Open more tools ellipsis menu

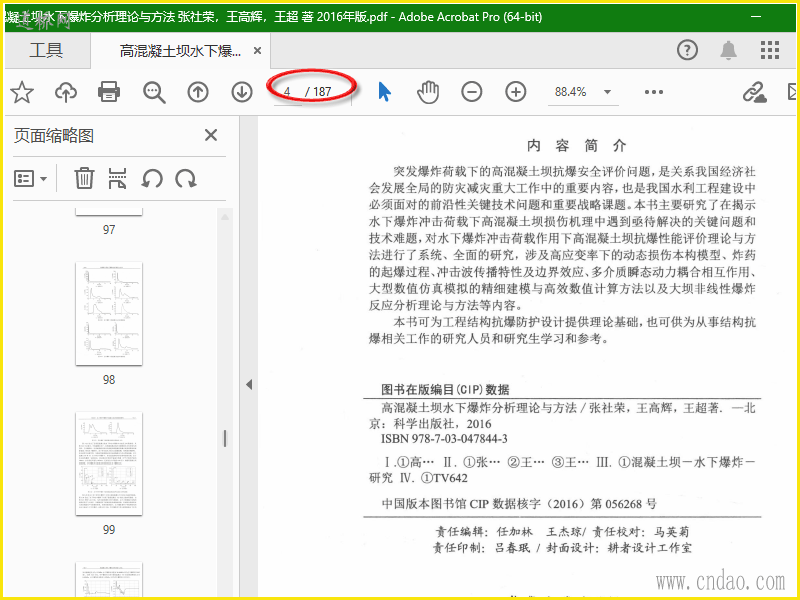tap(654, 92)
